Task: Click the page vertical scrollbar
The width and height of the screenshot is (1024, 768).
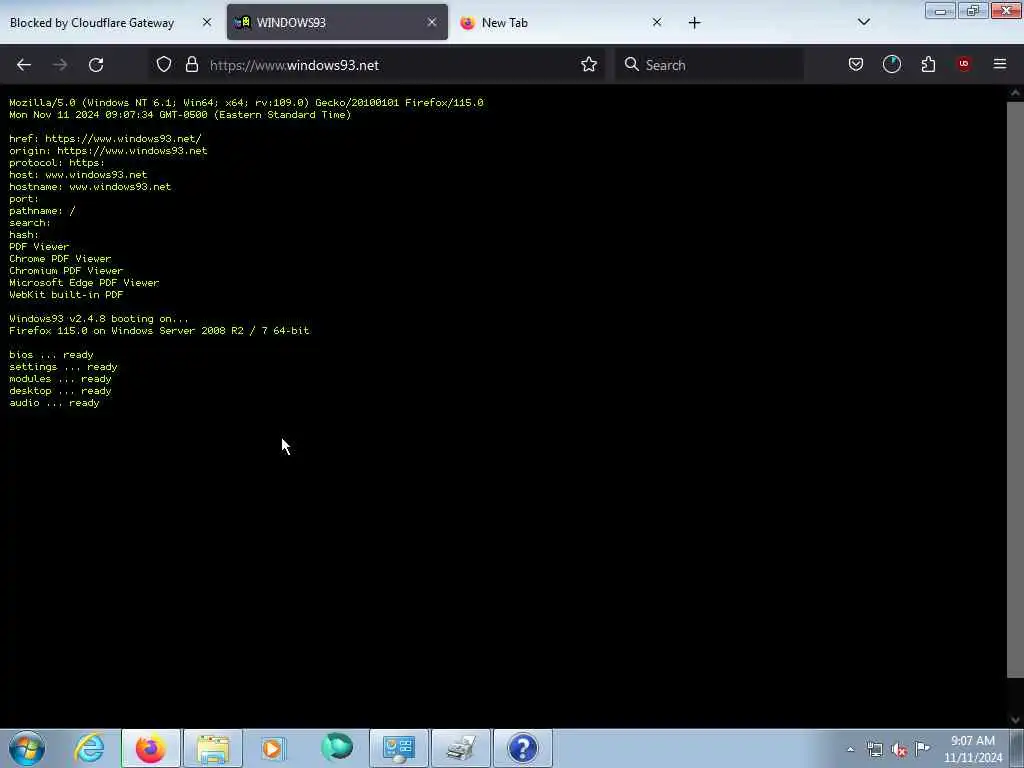Action: pos(1015,389)
